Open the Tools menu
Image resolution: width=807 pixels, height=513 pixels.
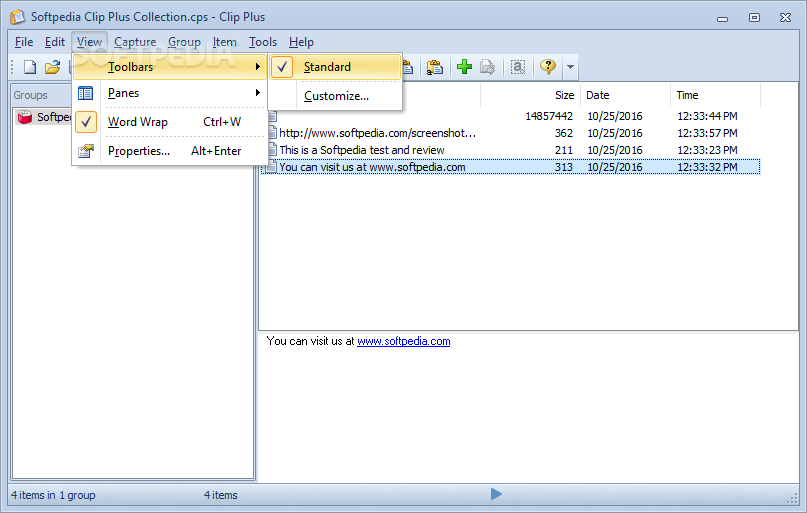click(x=263, y=42)
